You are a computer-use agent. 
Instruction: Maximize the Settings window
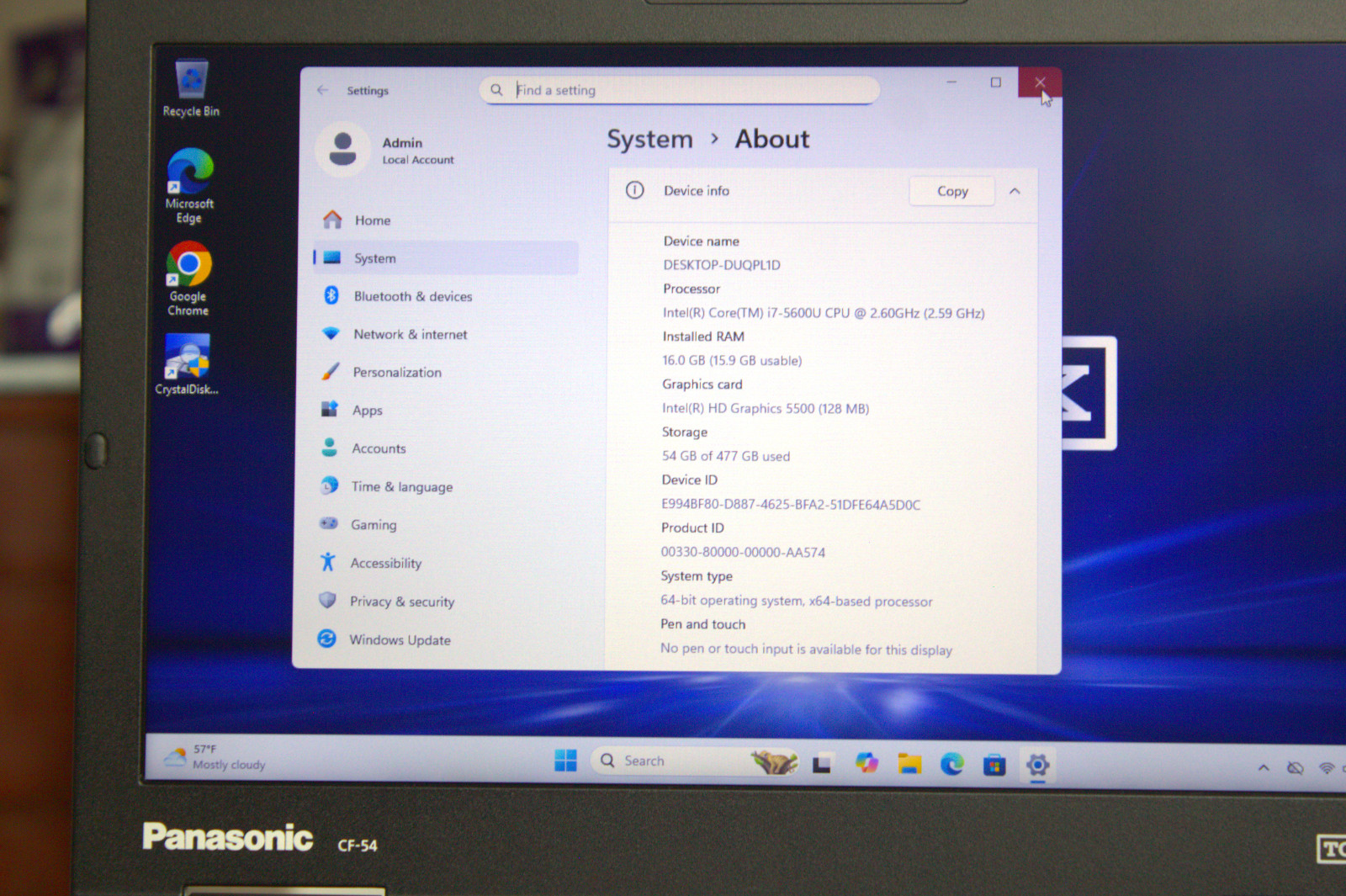coord(995,82)
